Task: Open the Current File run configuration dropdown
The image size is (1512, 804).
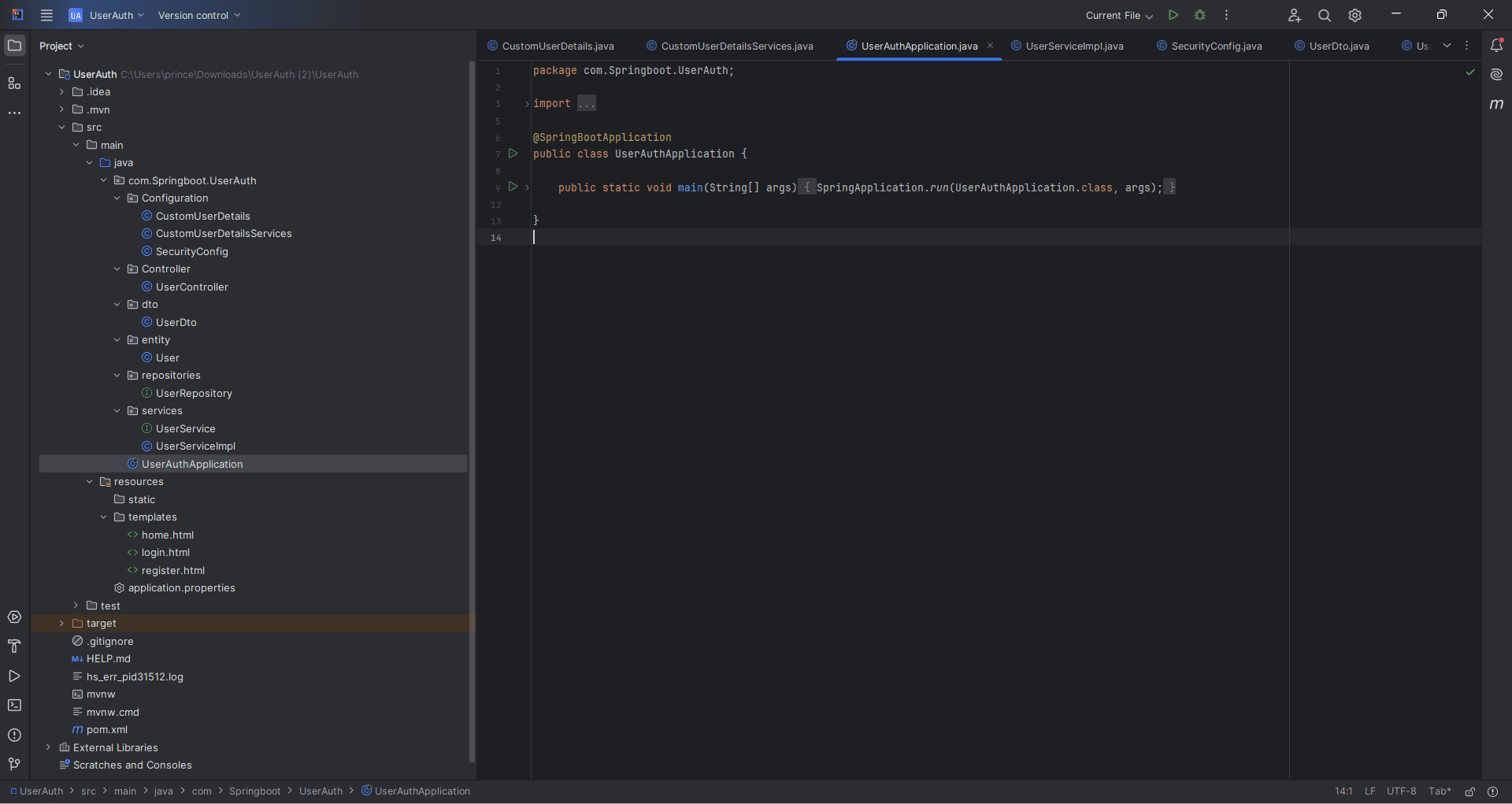Action: [1118, 16]
